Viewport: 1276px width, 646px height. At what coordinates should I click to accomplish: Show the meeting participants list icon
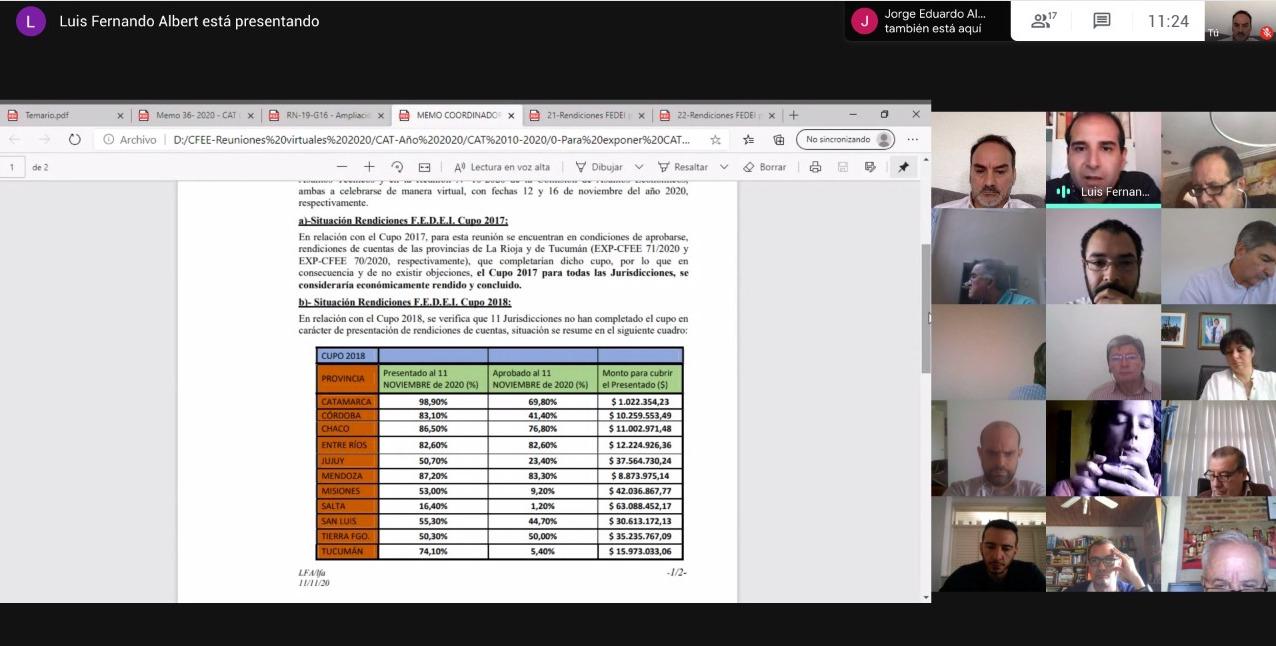[1044, 21]
